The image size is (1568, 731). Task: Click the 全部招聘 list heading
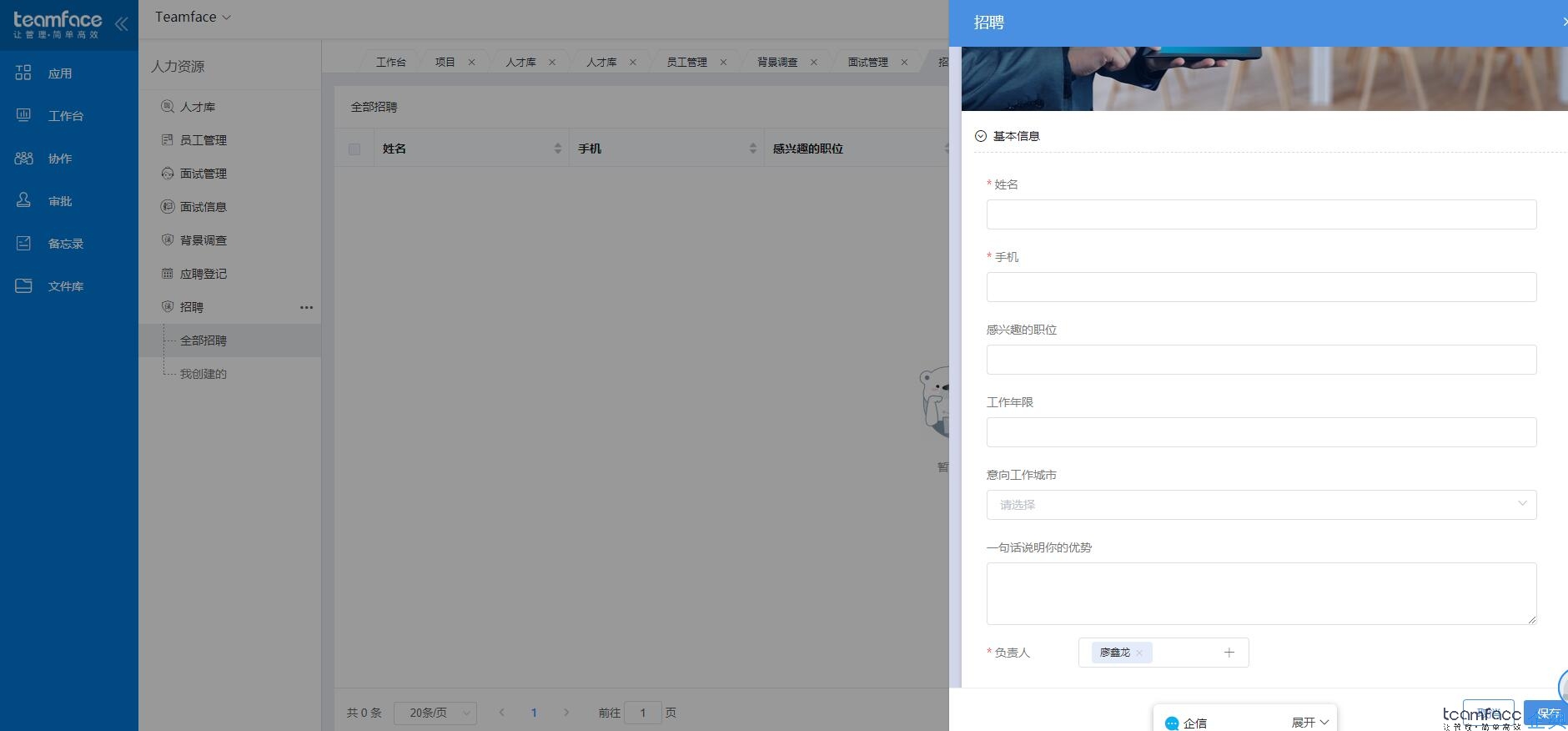374,107
